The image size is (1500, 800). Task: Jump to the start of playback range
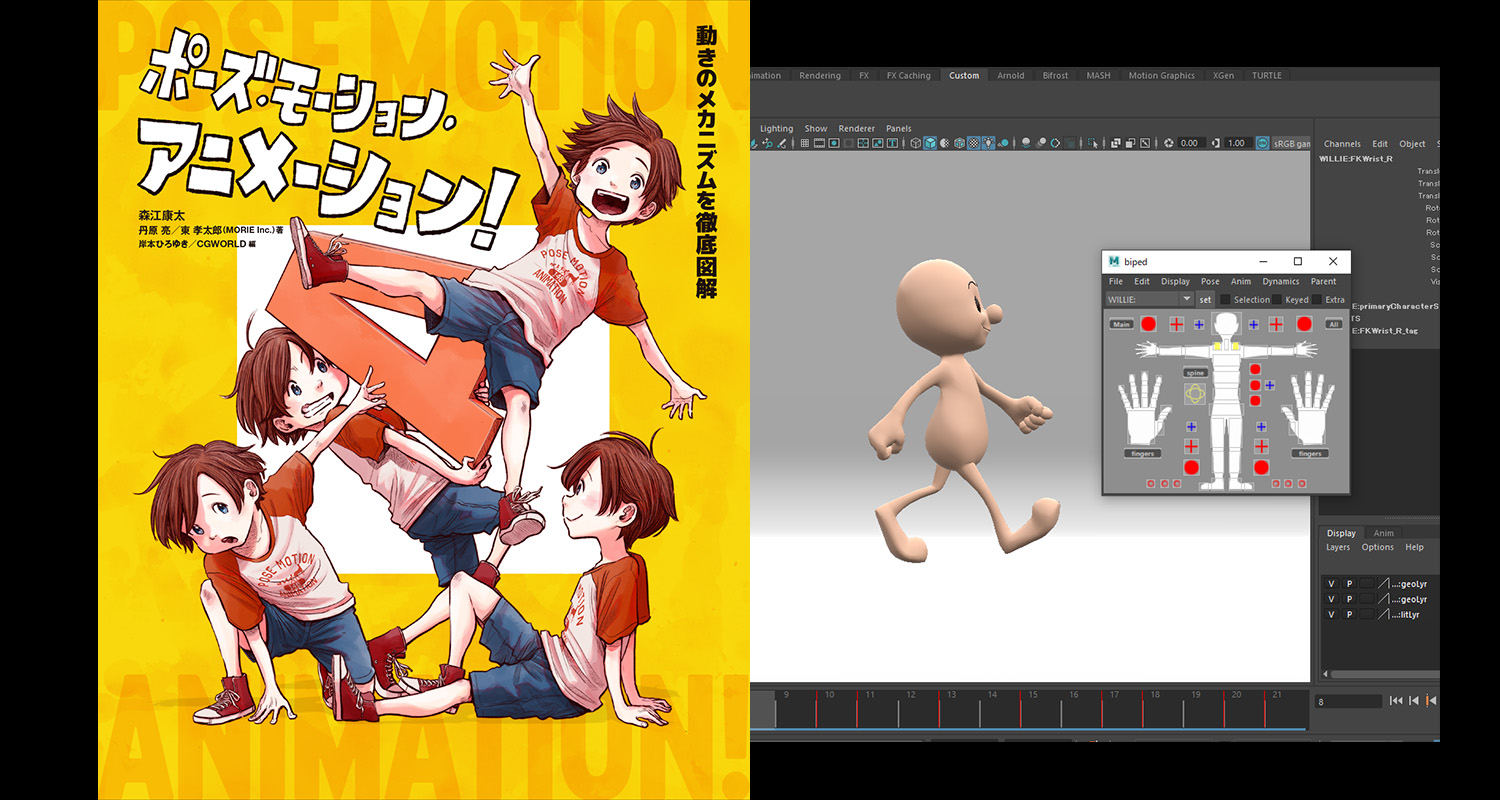1397,701
